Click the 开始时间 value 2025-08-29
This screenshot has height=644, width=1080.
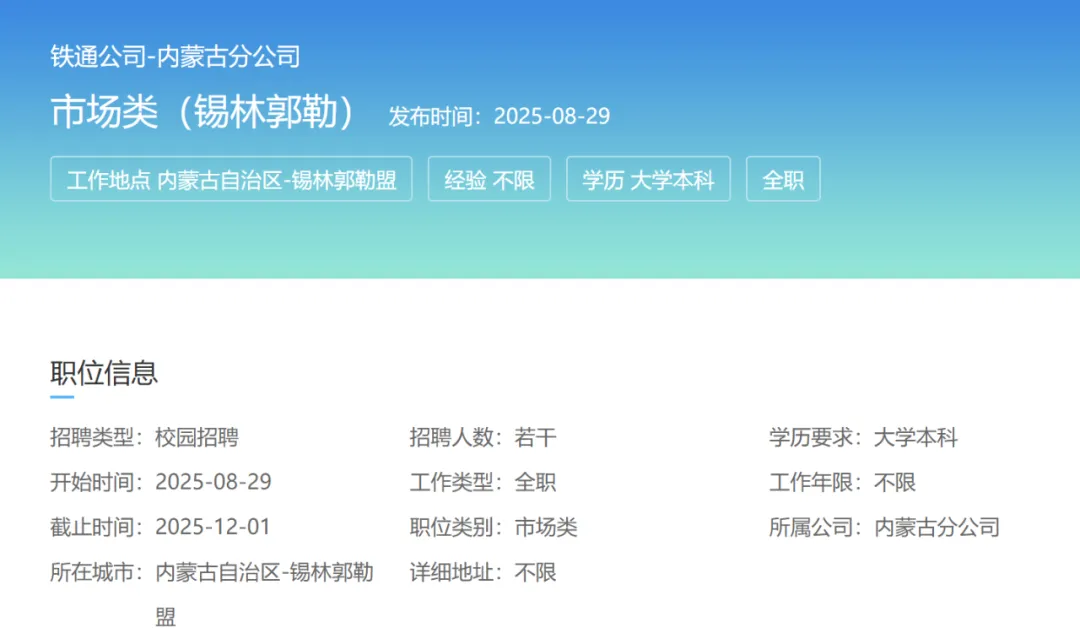point(214,482)
